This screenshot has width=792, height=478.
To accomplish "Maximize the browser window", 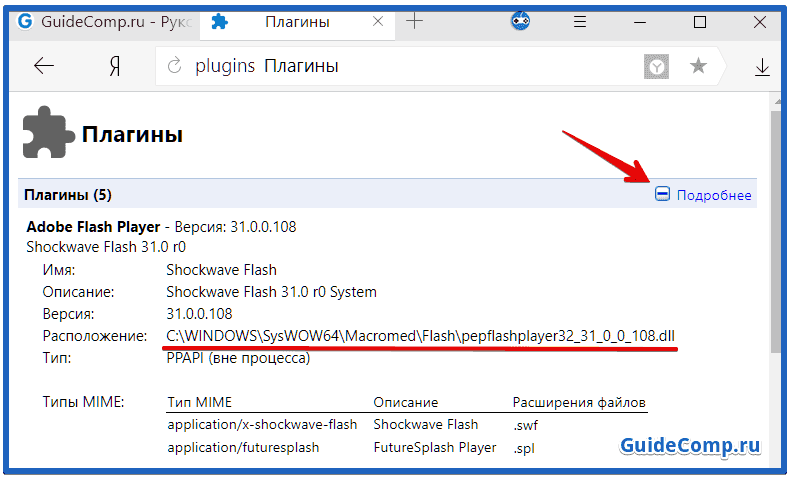I will point(700,22).
